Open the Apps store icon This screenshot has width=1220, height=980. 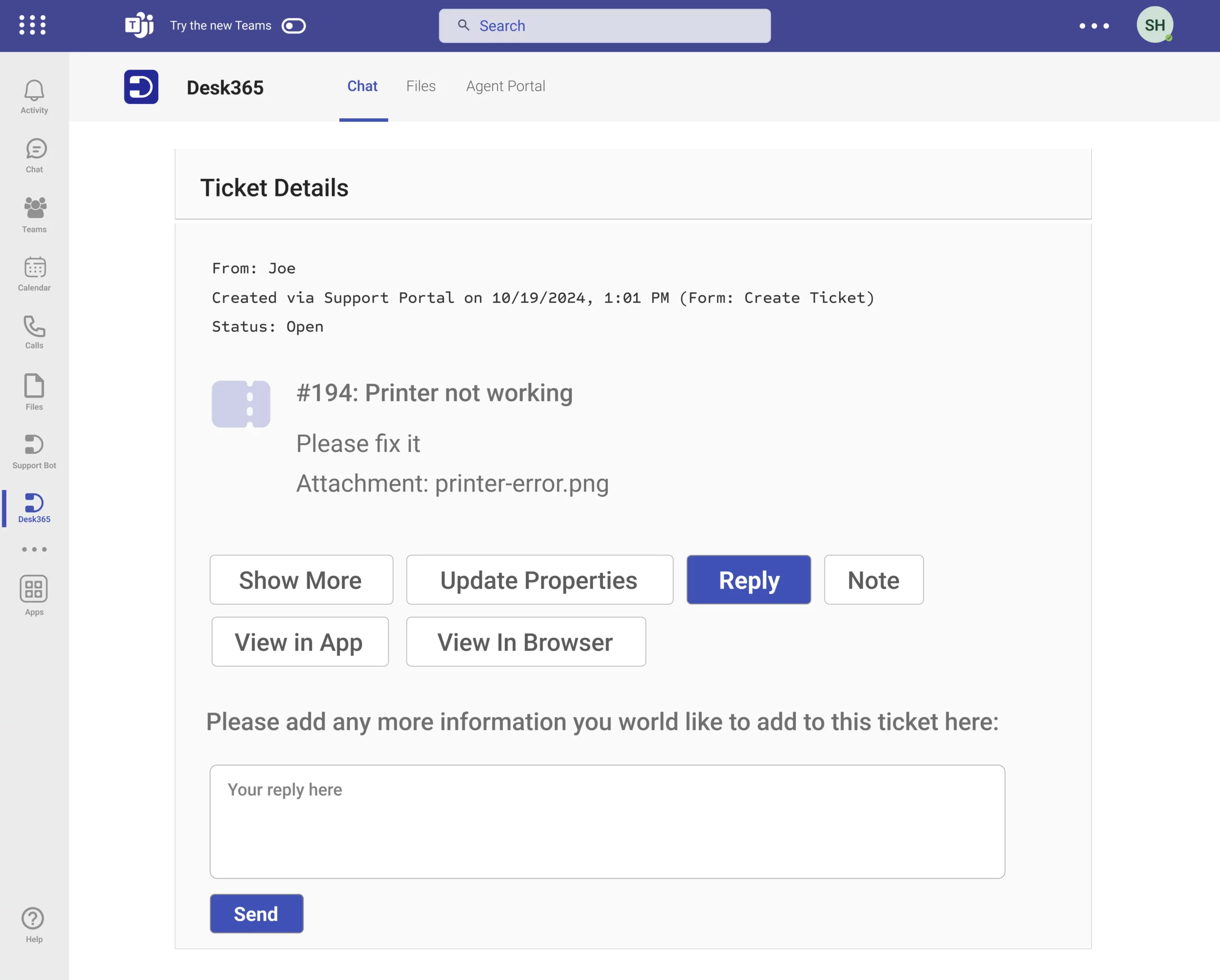pyautogui.click(x=34, y=595)
